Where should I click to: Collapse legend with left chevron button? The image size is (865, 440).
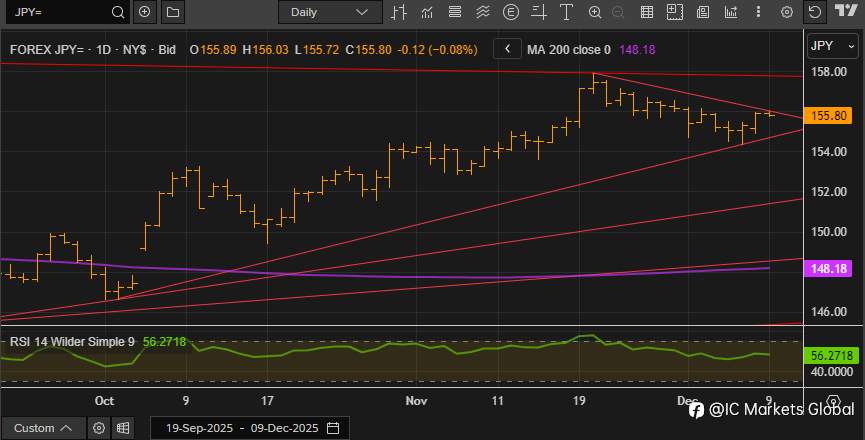tap(507, 49)
